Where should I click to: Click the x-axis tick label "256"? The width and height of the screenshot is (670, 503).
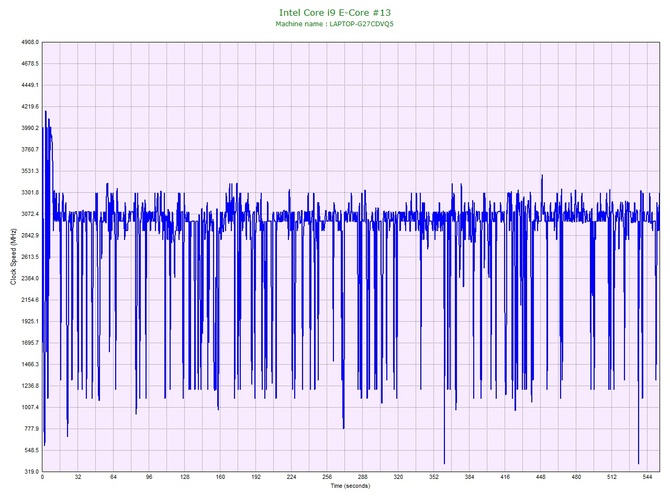[x=327, y=477]
